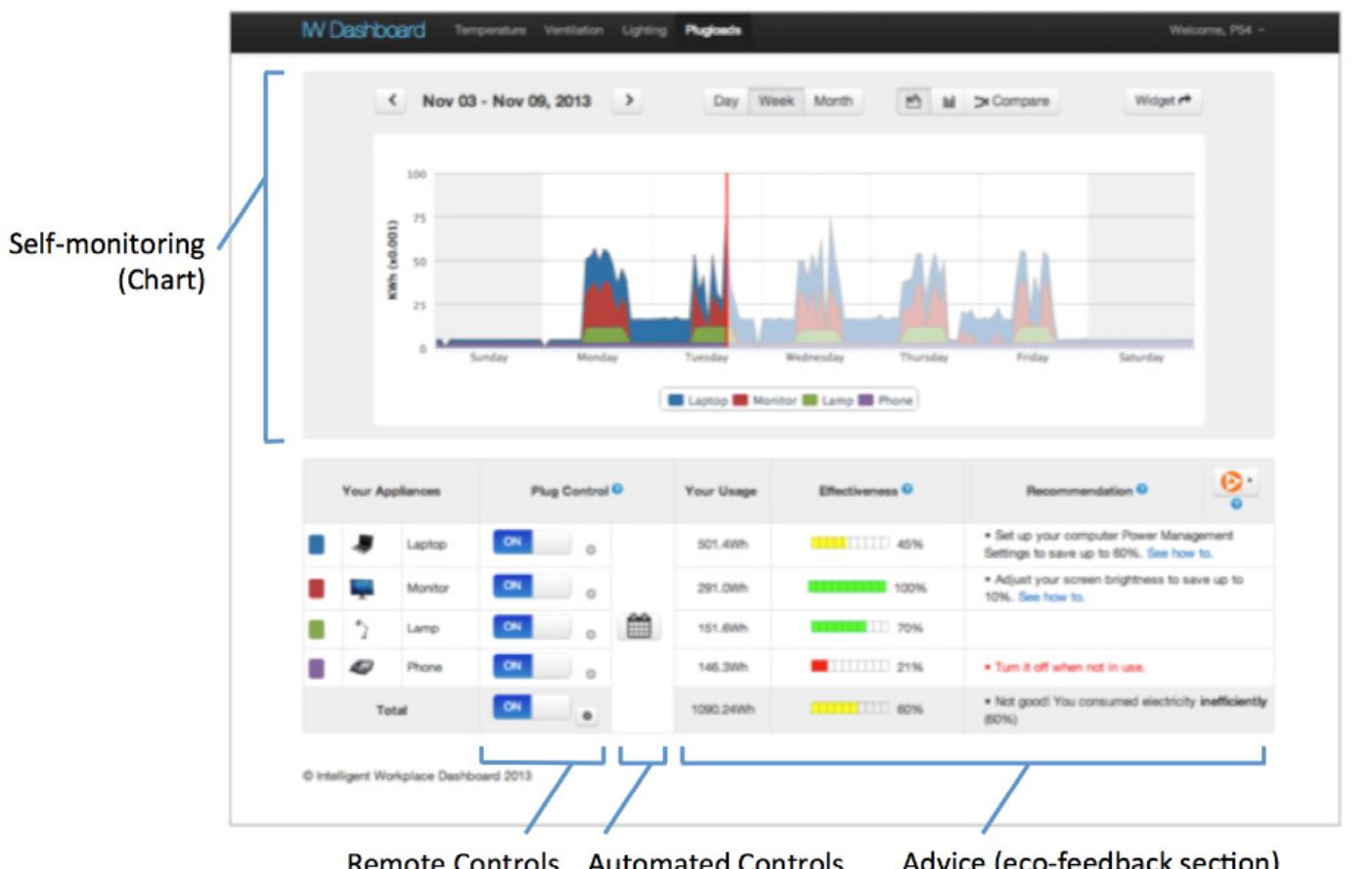This screenshot has width=1372, height=869.
Task: Open the gear settings for Total plug control
Action: click(587, 716)
